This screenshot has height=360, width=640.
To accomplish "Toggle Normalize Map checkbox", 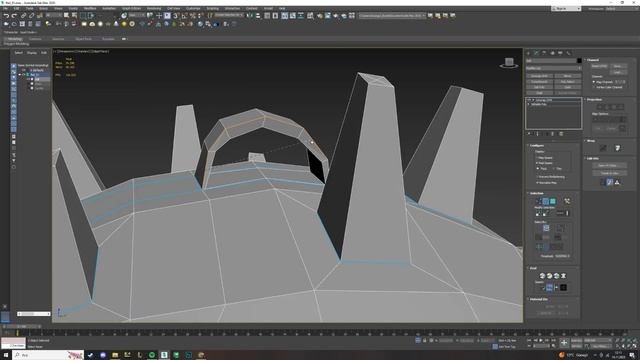I will click(x=546, y=182).
